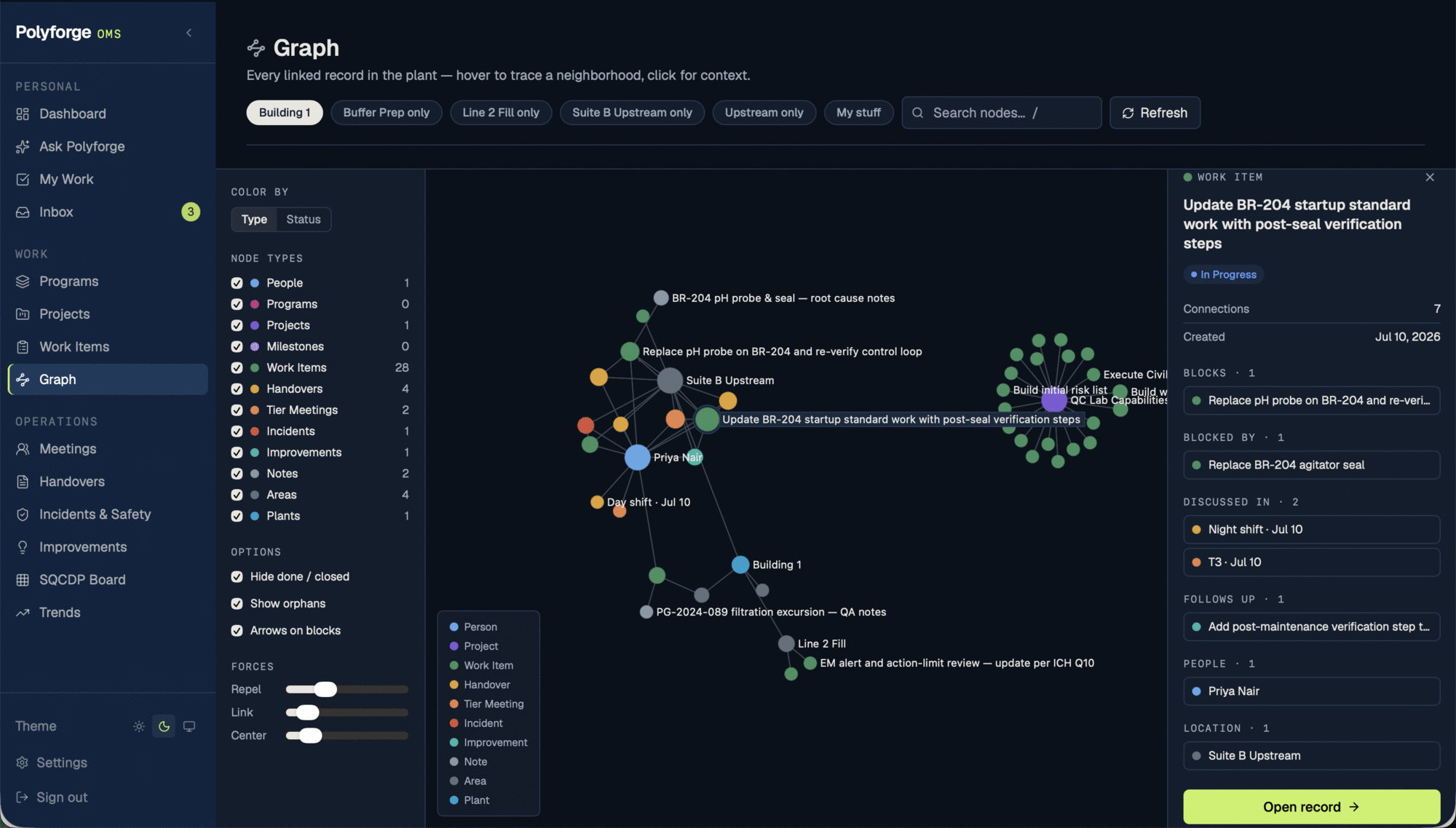This screenshot has width=1456, height=828.
Task: Click the In Progress status badge
Action: point(1223,274)
